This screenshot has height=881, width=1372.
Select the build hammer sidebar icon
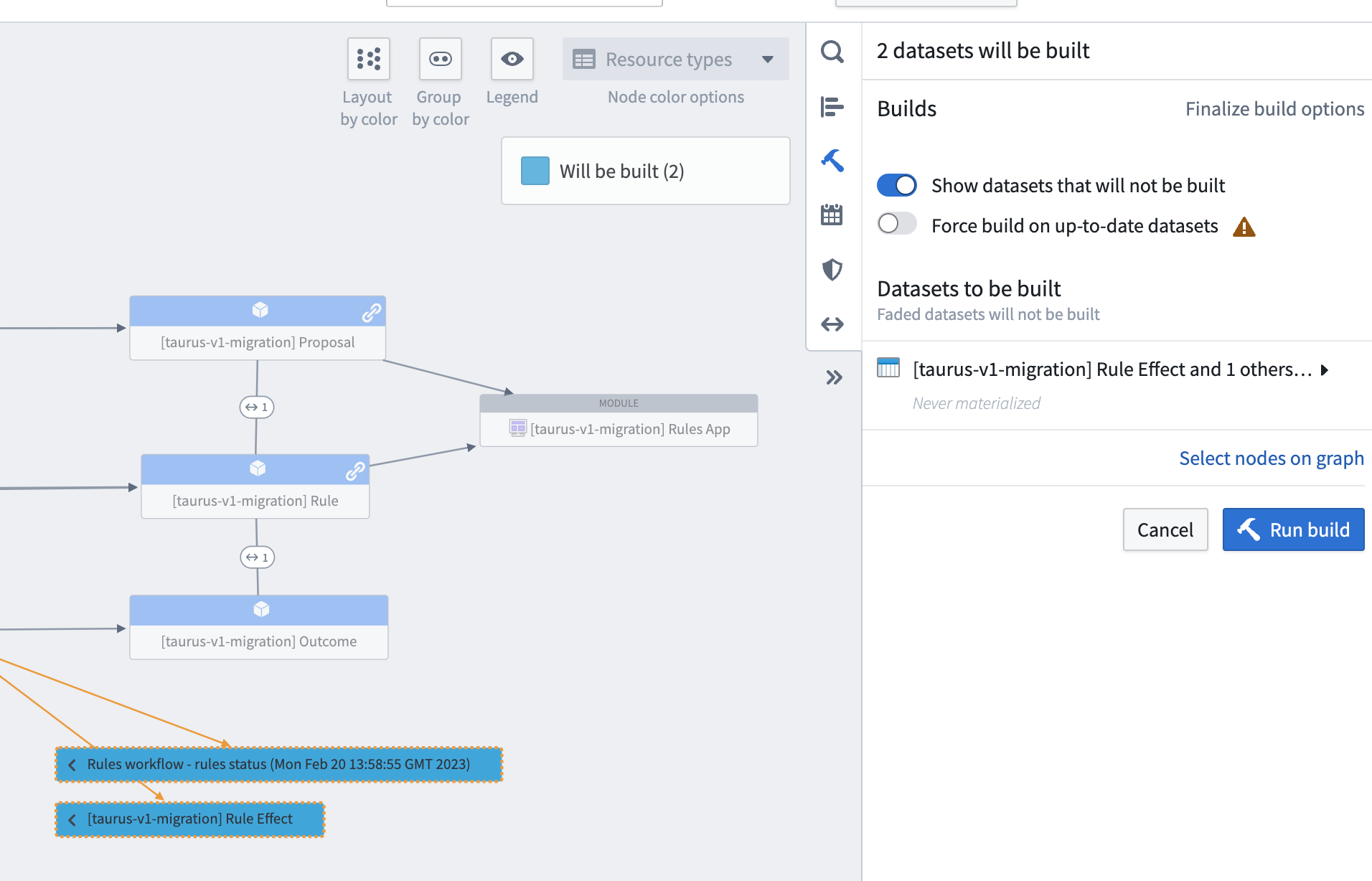pyautogui.click(x=832, y=161)
